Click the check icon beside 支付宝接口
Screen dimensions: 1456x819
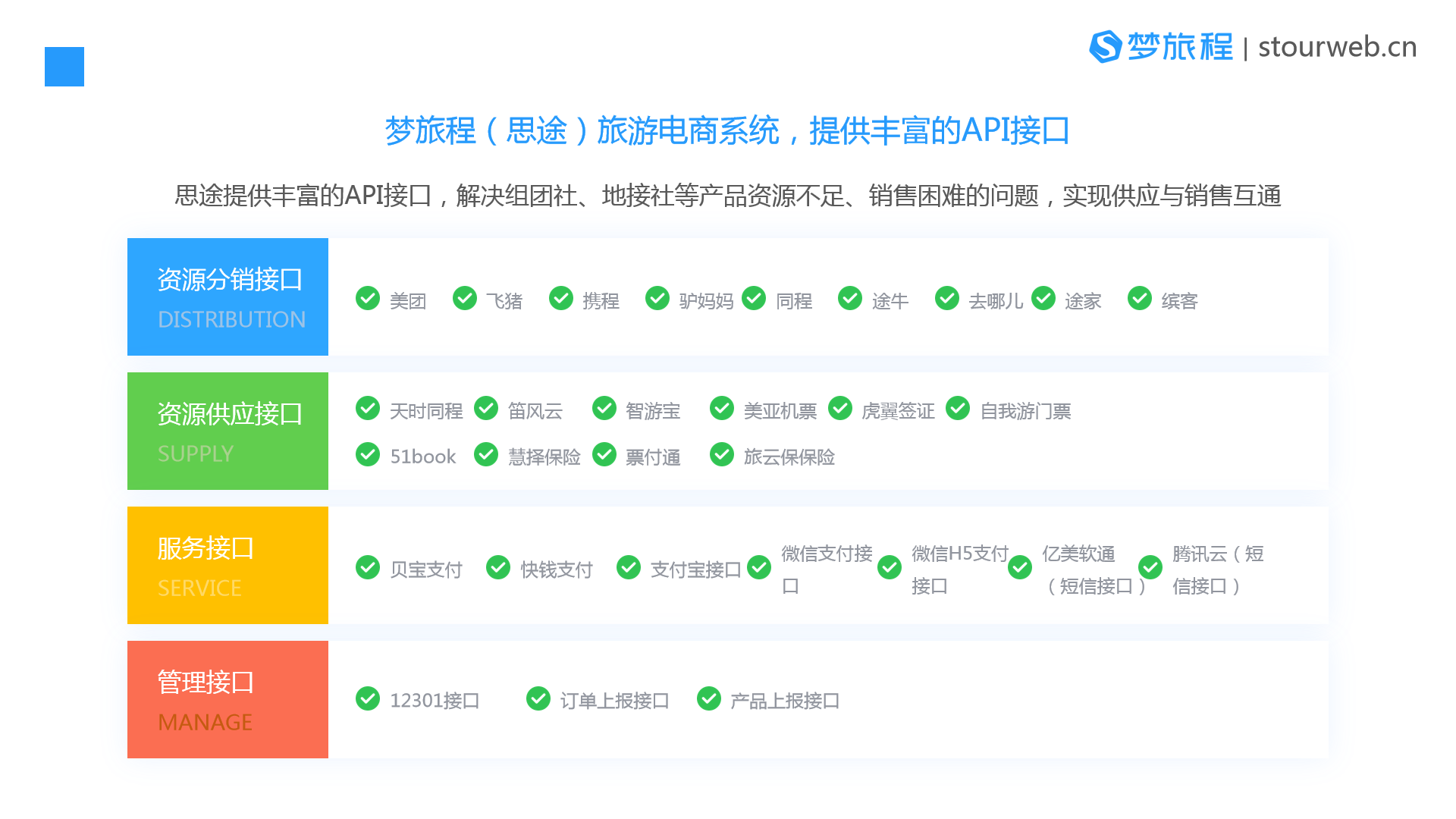(x=629, y=567)
